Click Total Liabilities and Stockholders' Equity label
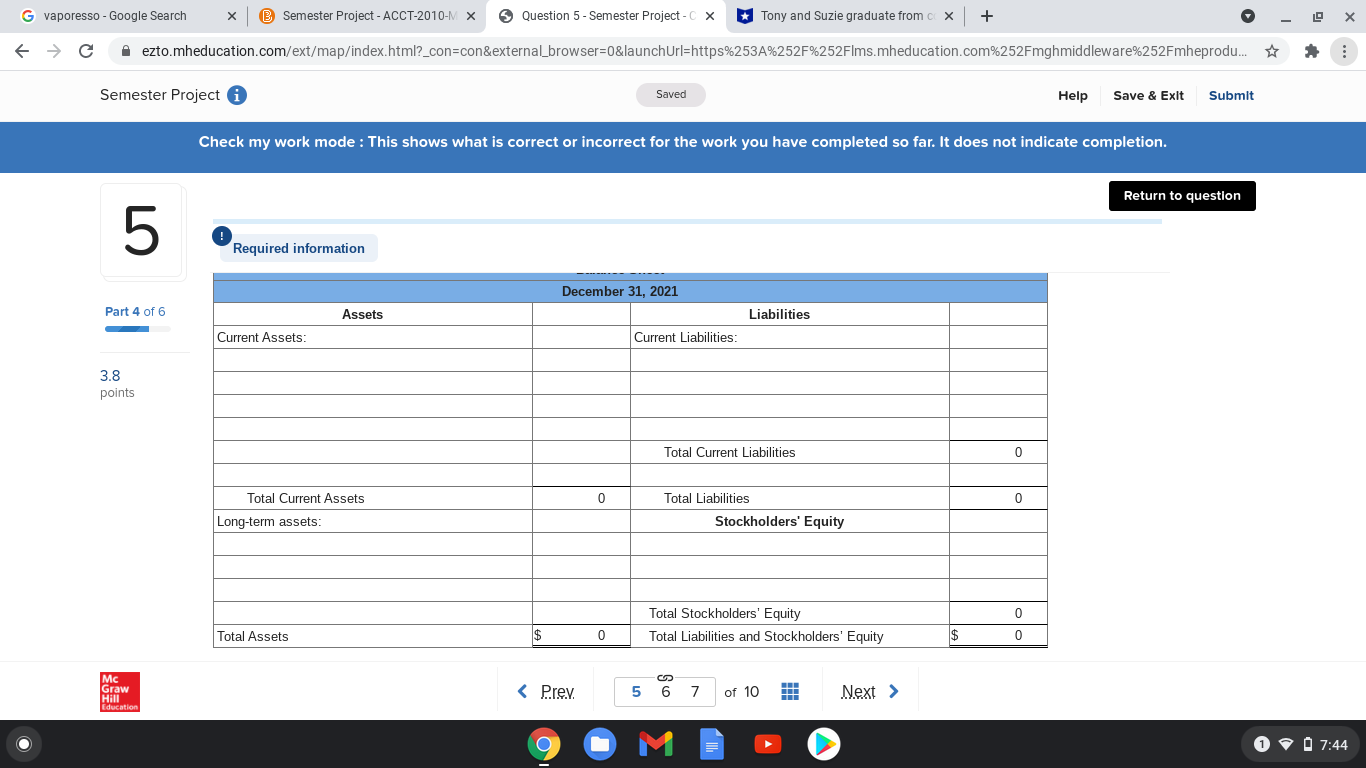Image resolution: width=1366 pixels, height=768 pixels. pos(766,636)
